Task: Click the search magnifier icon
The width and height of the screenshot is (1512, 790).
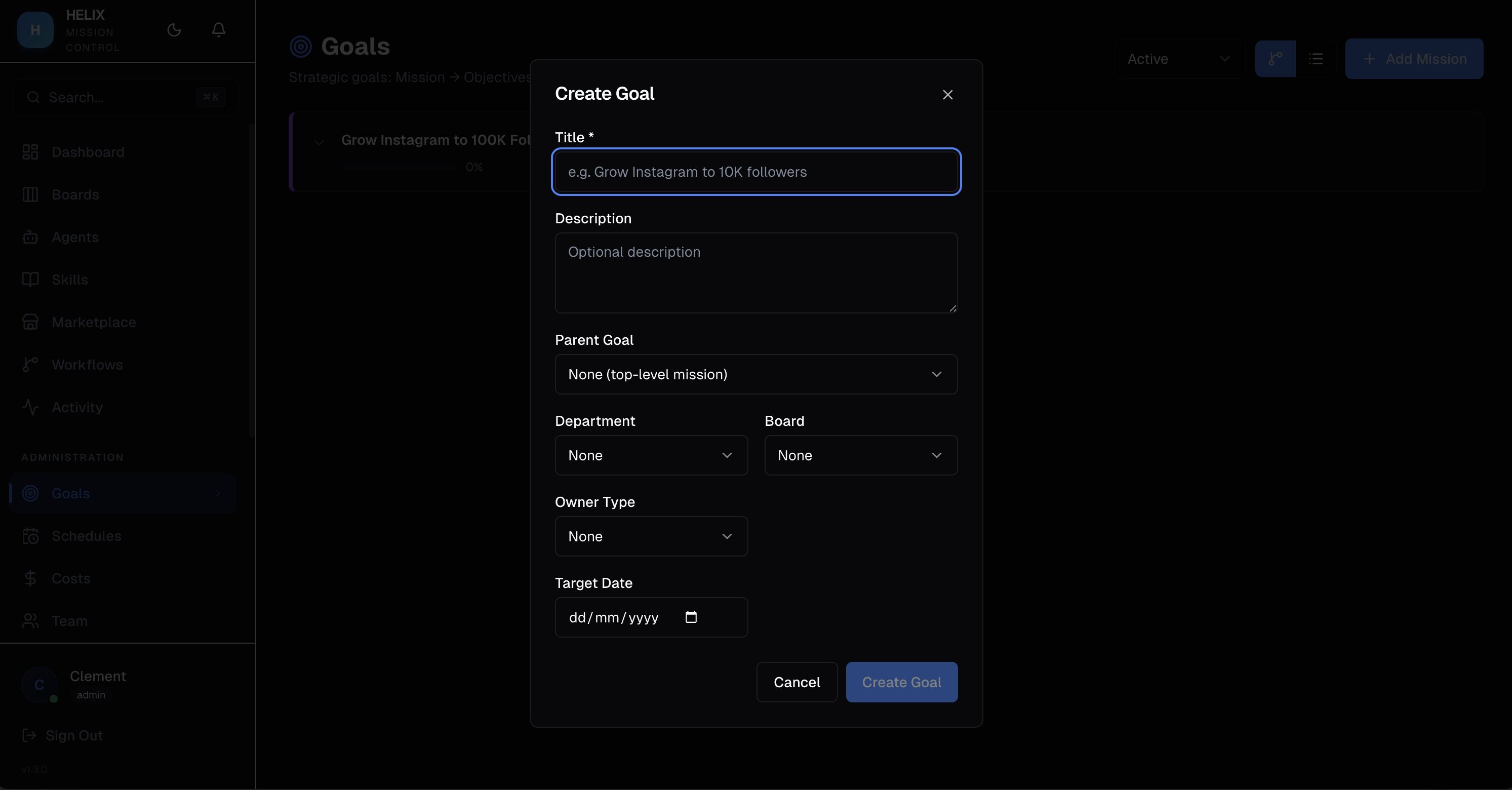Action: pos(33,97)
